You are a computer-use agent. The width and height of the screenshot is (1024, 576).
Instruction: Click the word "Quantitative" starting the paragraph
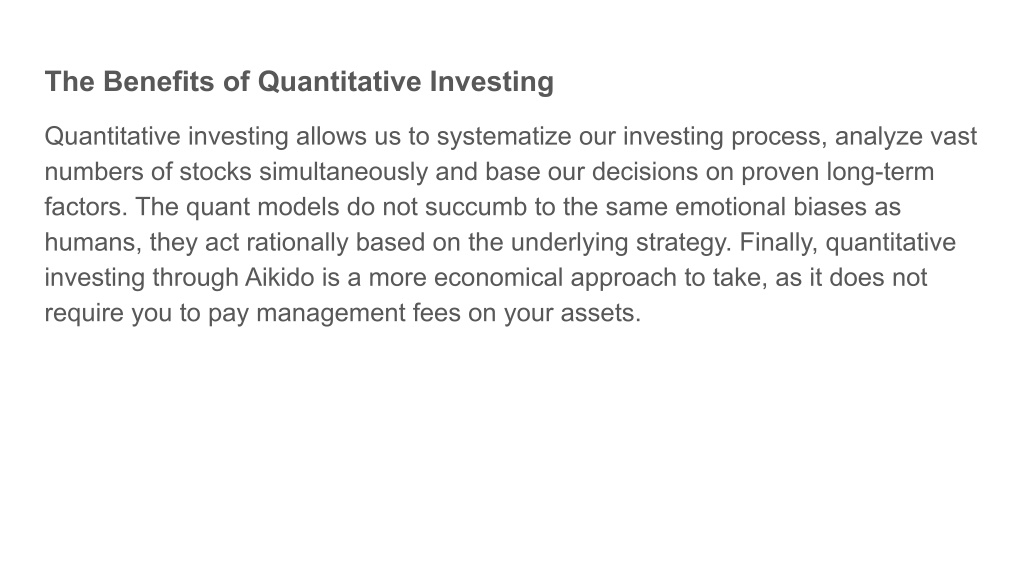tap(112, 136)
